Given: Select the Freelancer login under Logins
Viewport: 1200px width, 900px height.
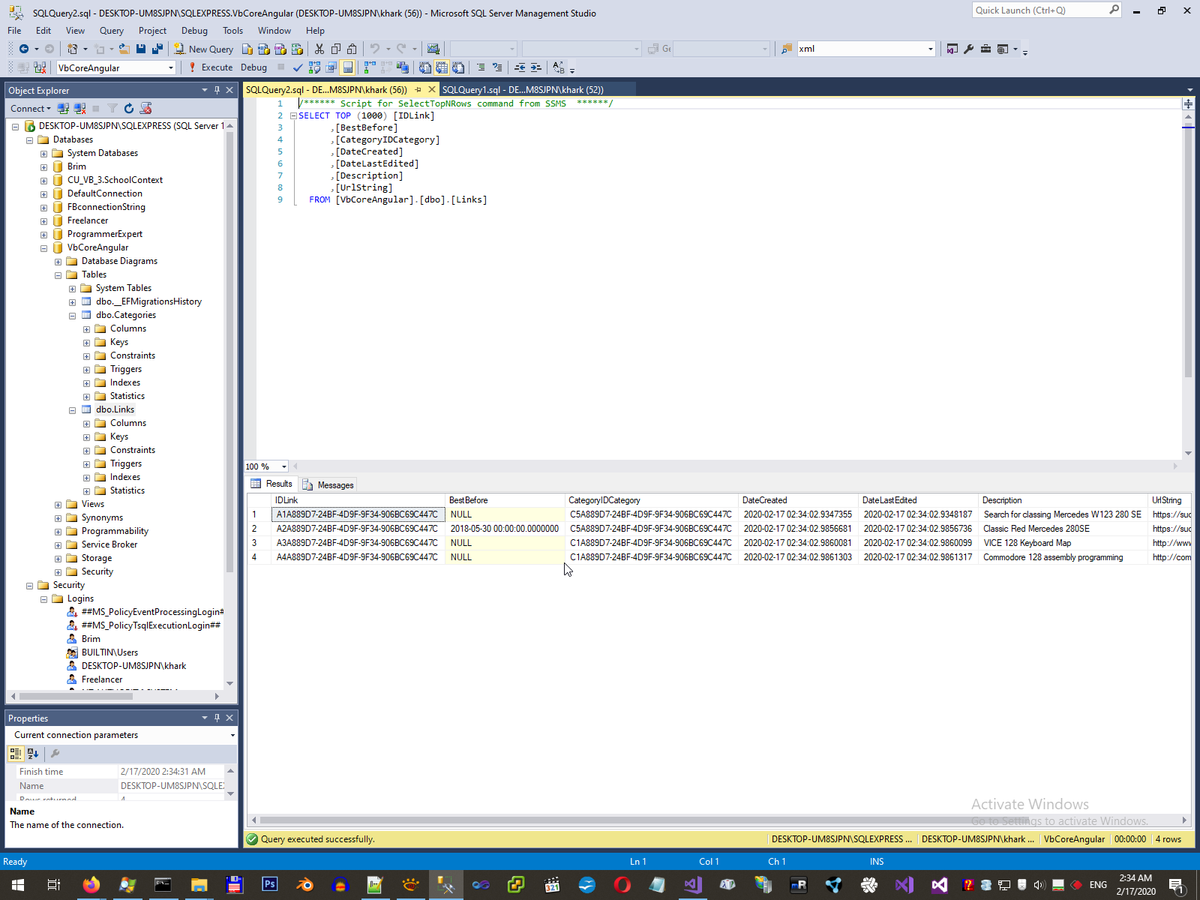Looking at the screenshot, I should [102, 679].
